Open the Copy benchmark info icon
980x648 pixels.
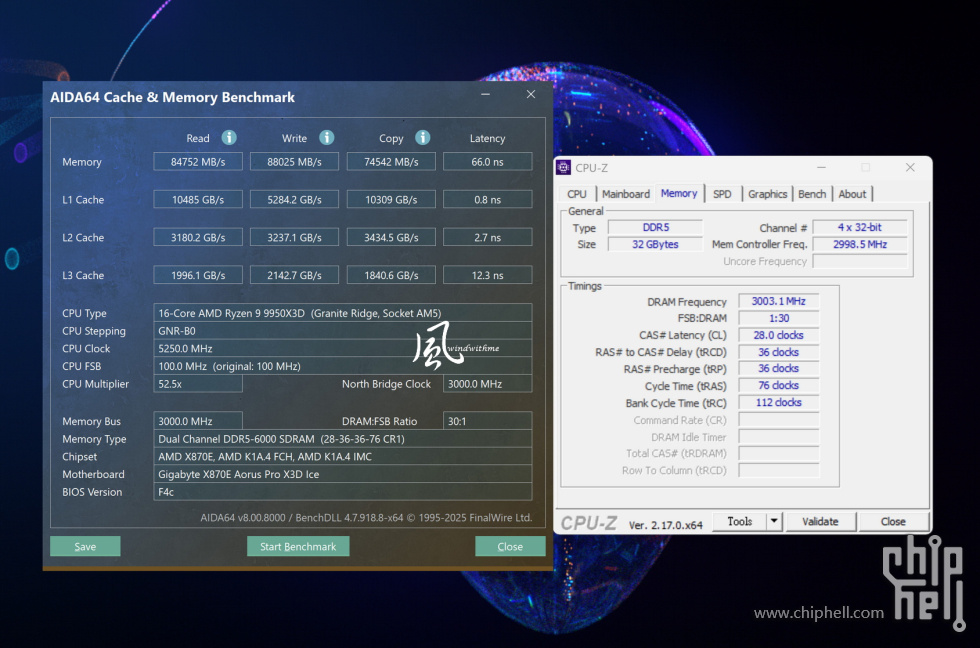point(422,138)
